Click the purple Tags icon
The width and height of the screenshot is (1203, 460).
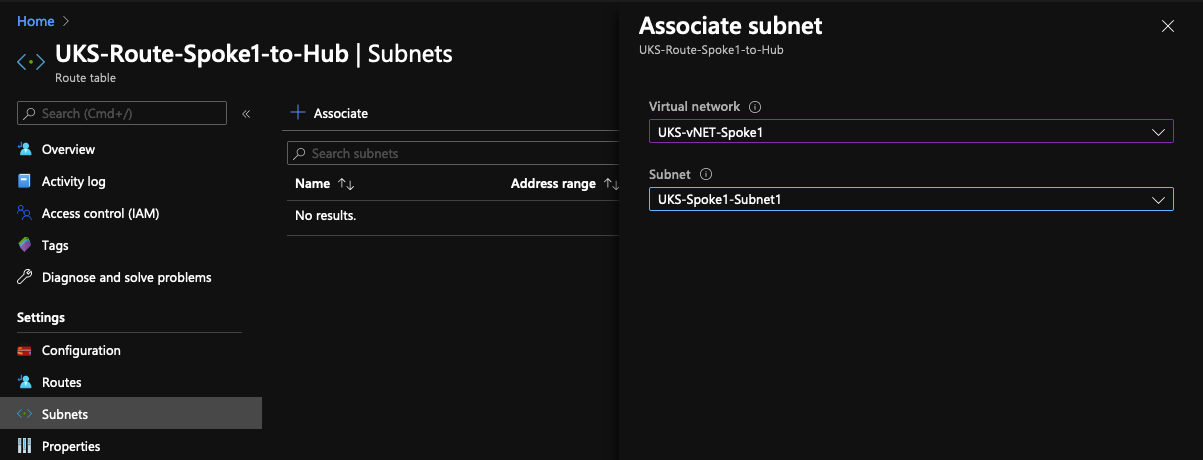(25, 245)
